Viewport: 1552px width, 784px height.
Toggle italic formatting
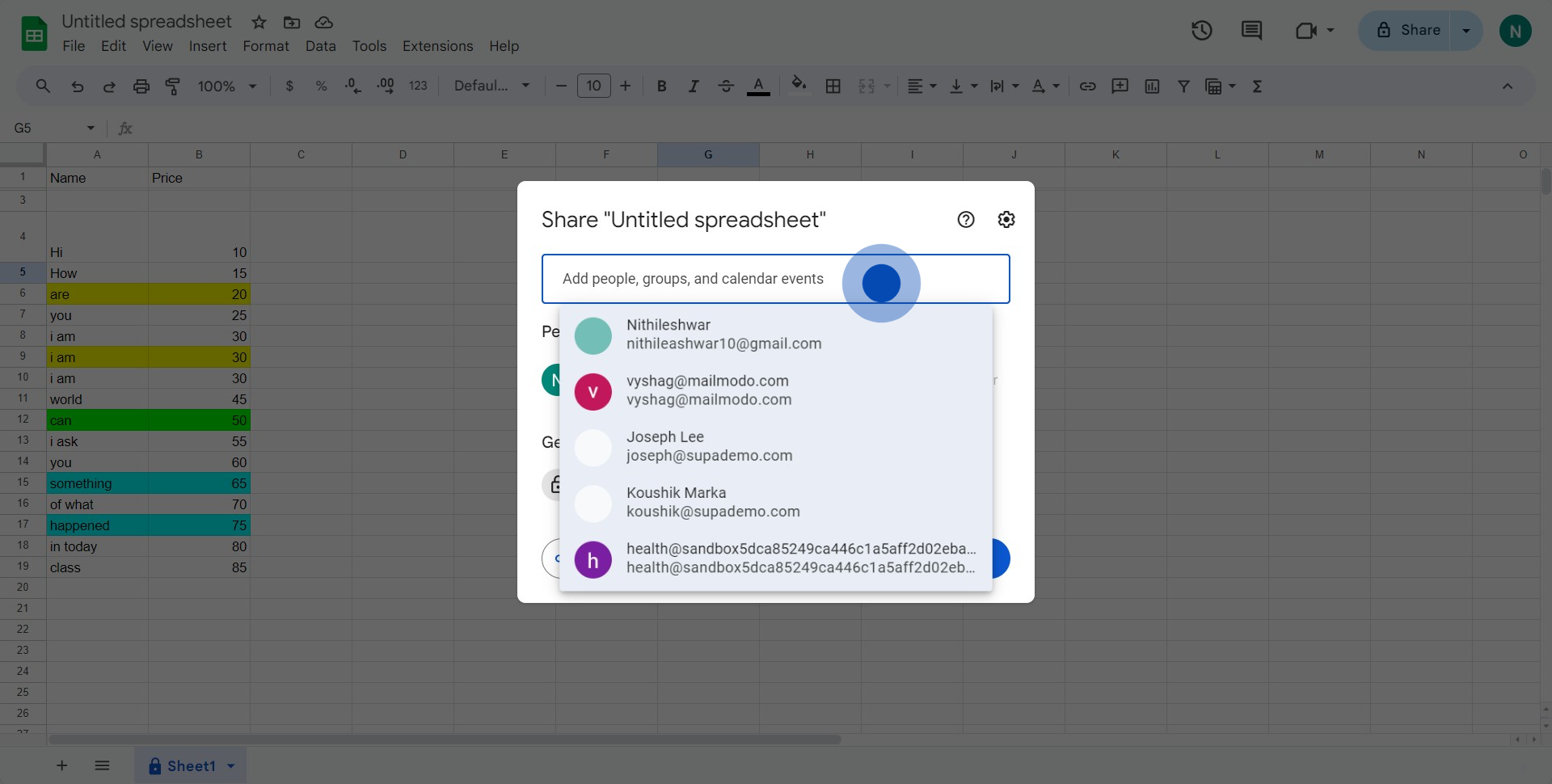click(x=693, y=86)
